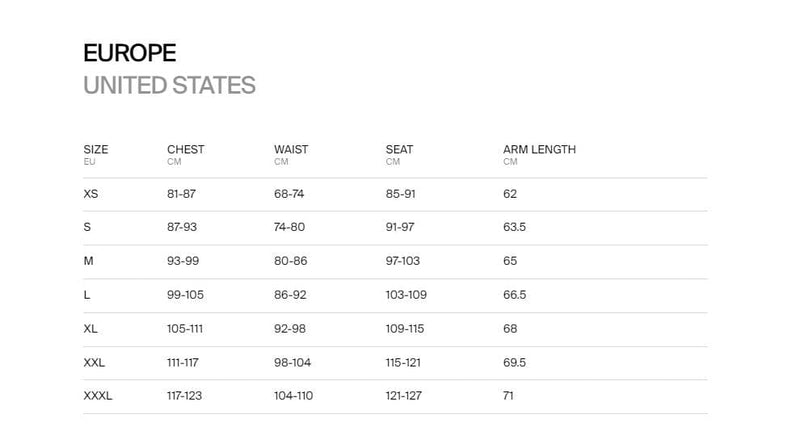The width and height of the screenshot is (800, 448).
Task: Click the WAIST column header
Action: click(291, 150)
